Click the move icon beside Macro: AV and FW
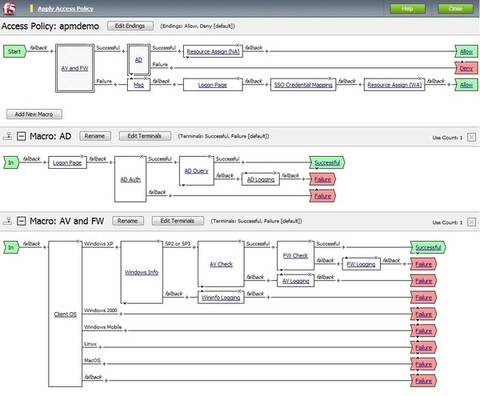The height and width of the screenshot is (396, 480). tap(8, 221)
